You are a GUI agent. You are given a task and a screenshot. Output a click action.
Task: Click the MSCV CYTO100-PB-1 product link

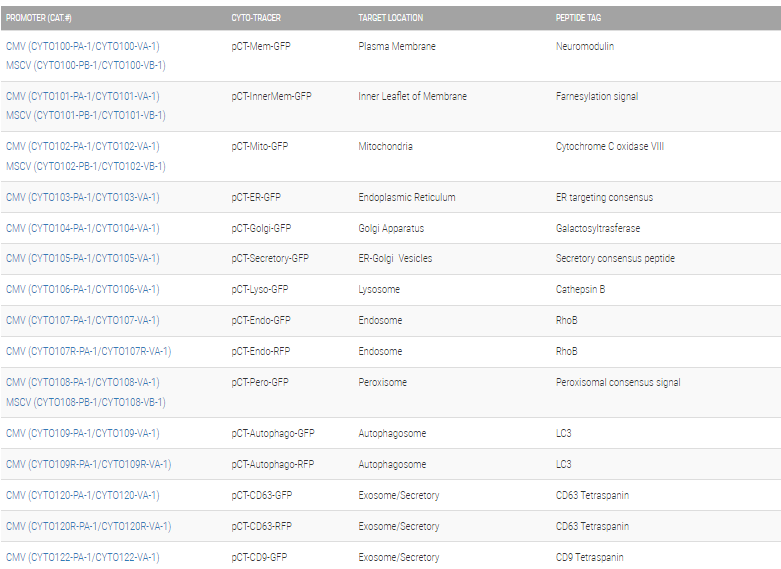[85, 65]
